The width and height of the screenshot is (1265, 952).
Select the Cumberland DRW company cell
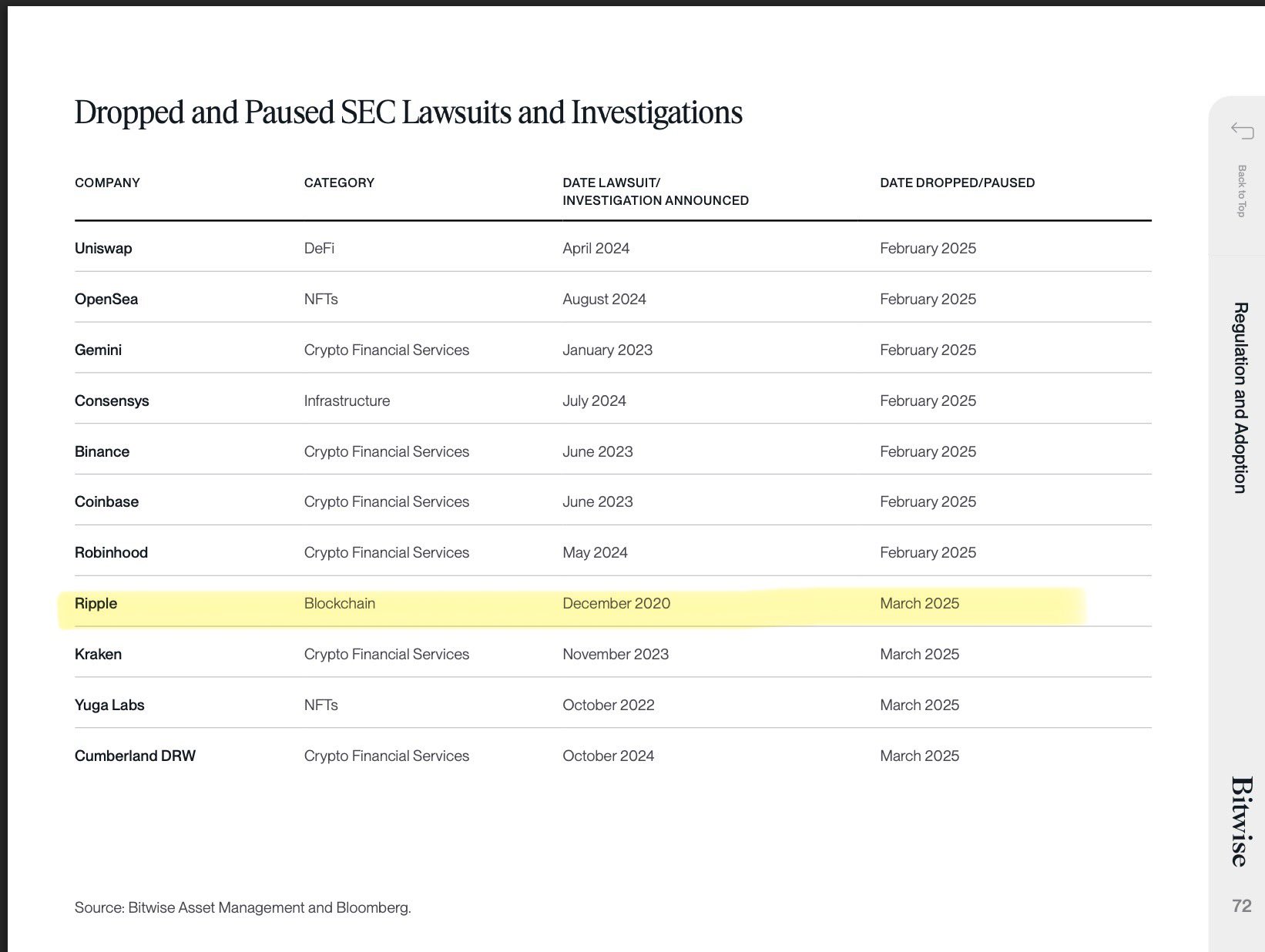(x=135, y=756)
